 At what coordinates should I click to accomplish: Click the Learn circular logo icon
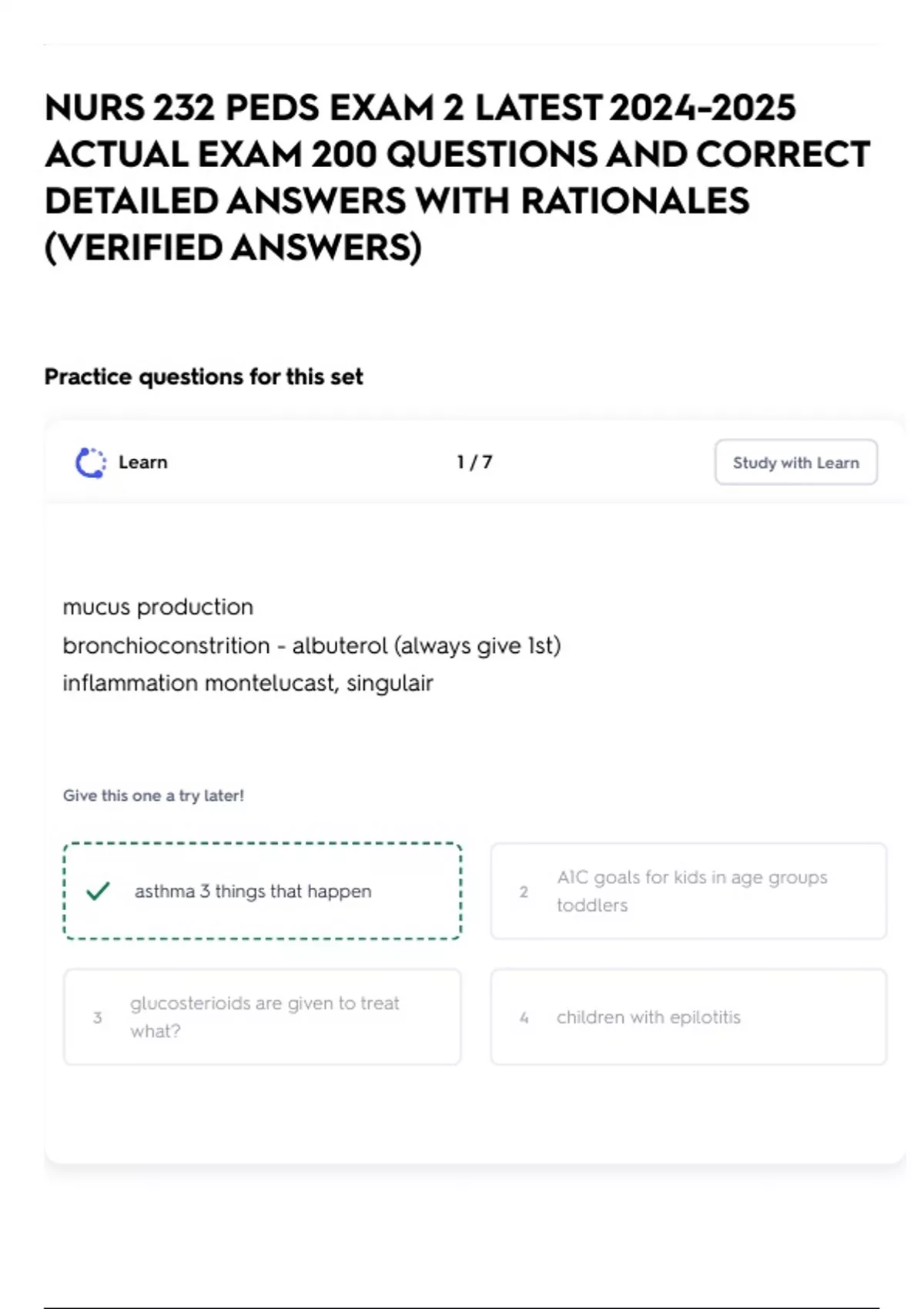(91, 463)
